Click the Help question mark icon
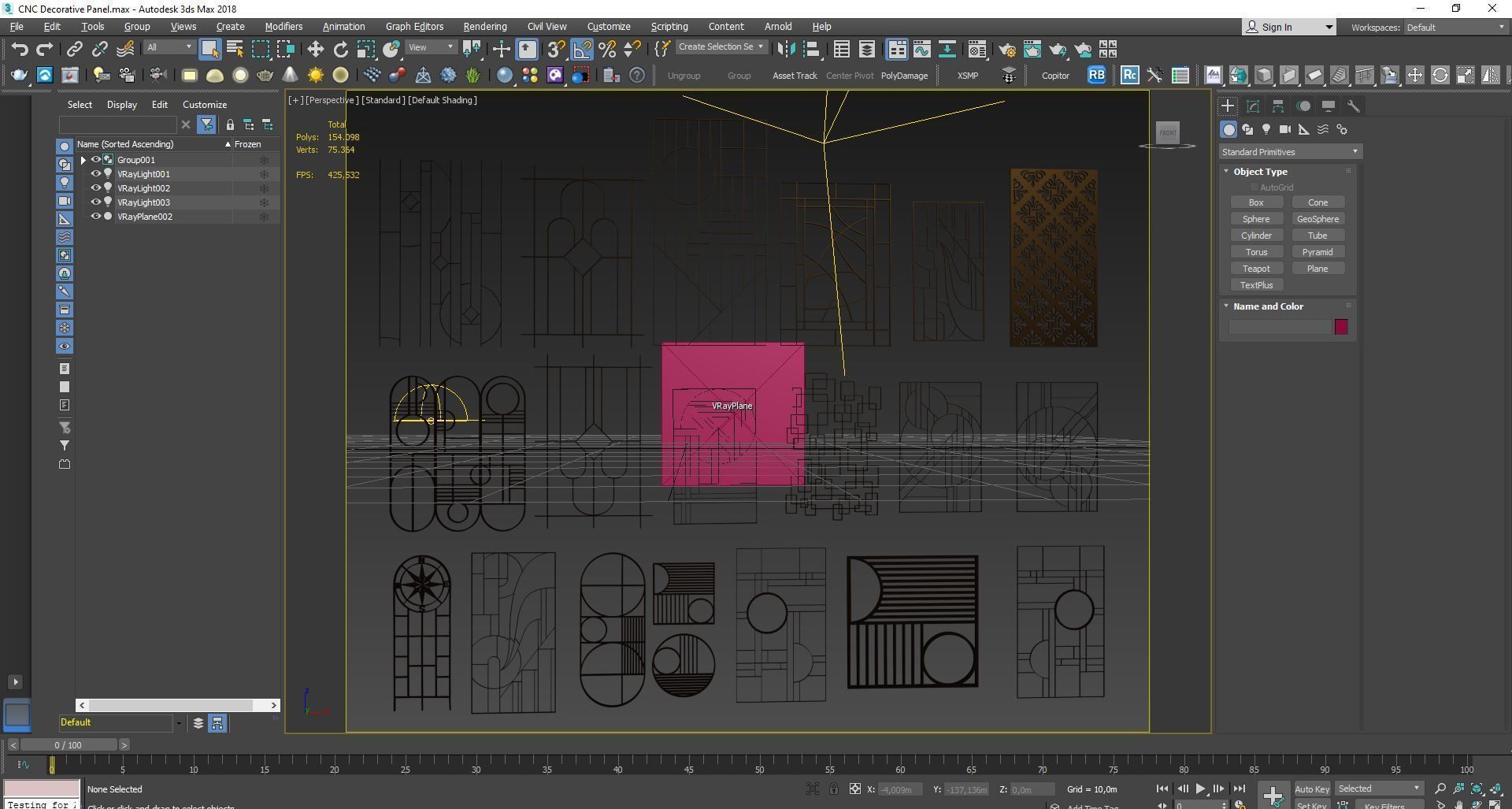 tap(637, 76)
